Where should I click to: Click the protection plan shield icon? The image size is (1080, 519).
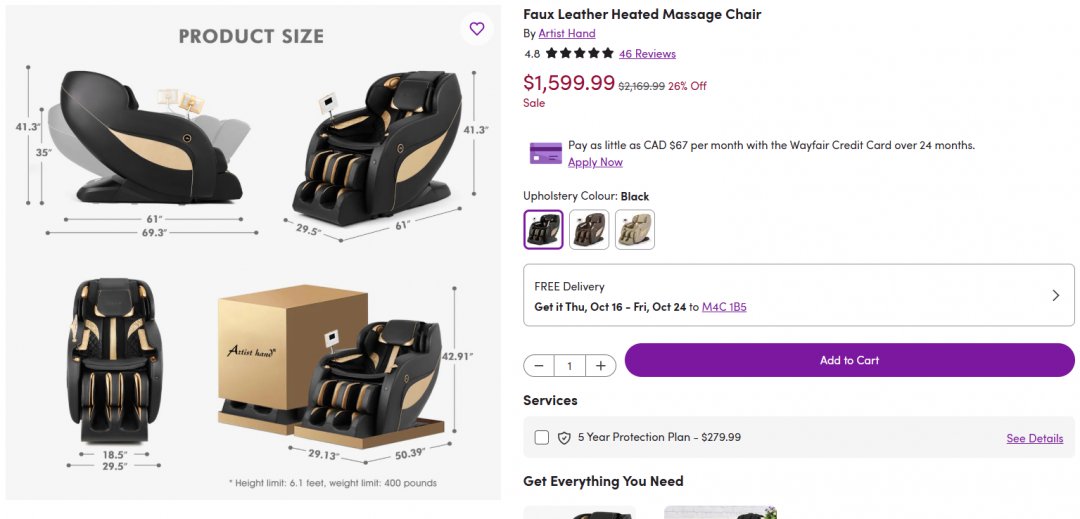(x=565, y=438)
